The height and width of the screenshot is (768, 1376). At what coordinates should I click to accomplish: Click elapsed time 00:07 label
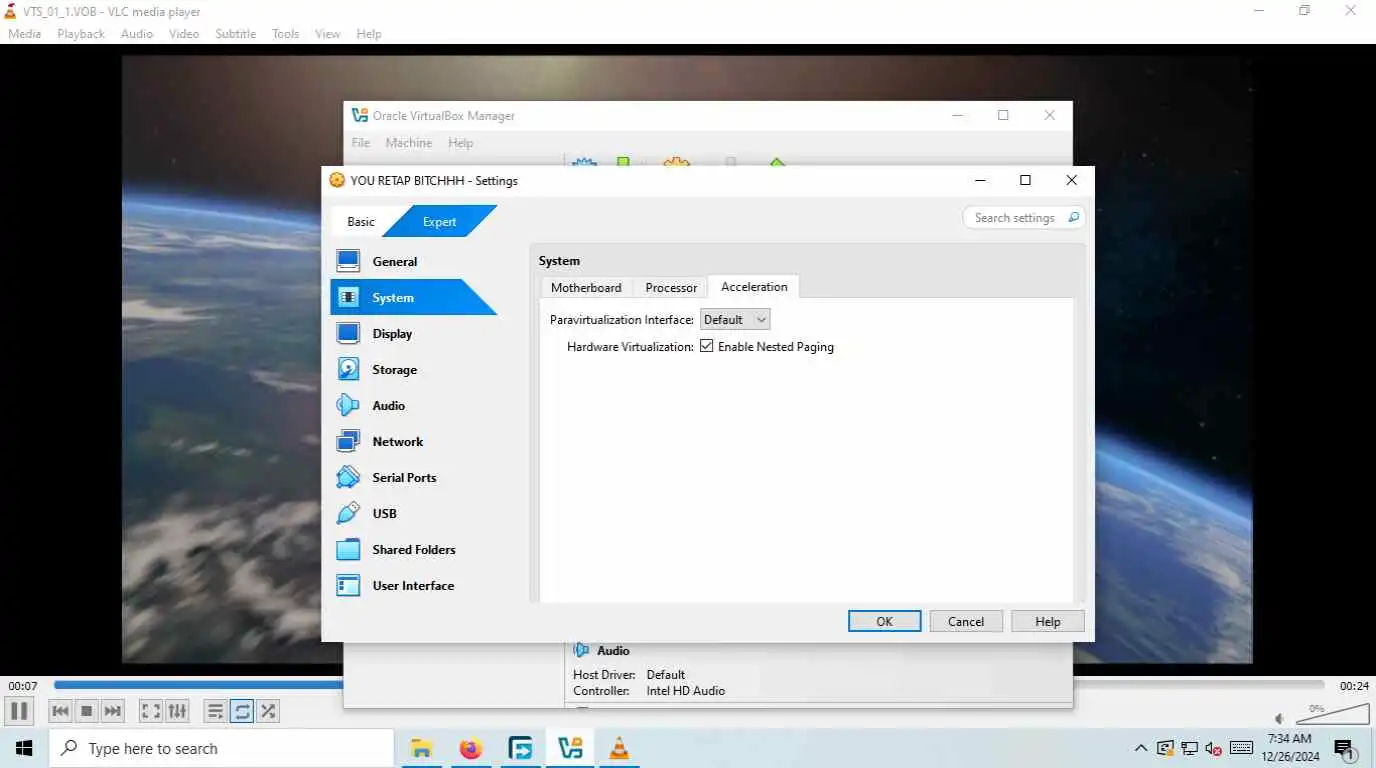(23, 686)
